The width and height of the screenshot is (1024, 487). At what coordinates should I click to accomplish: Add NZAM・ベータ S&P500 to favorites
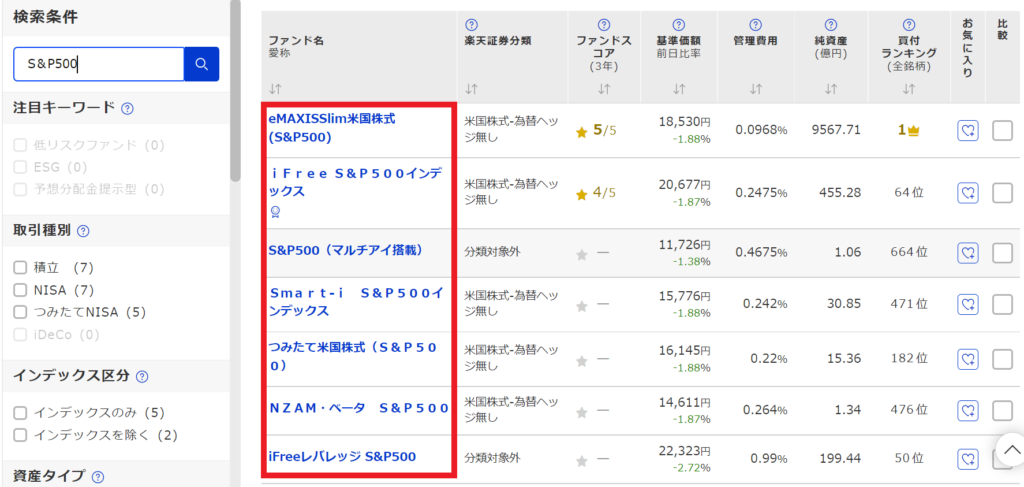(968, 411)
